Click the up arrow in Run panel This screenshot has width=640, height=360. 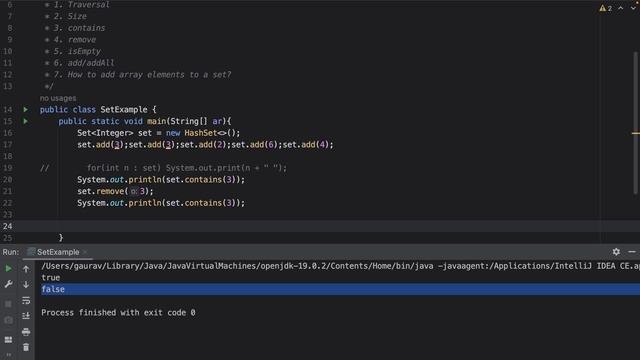[x=26, y=269]
